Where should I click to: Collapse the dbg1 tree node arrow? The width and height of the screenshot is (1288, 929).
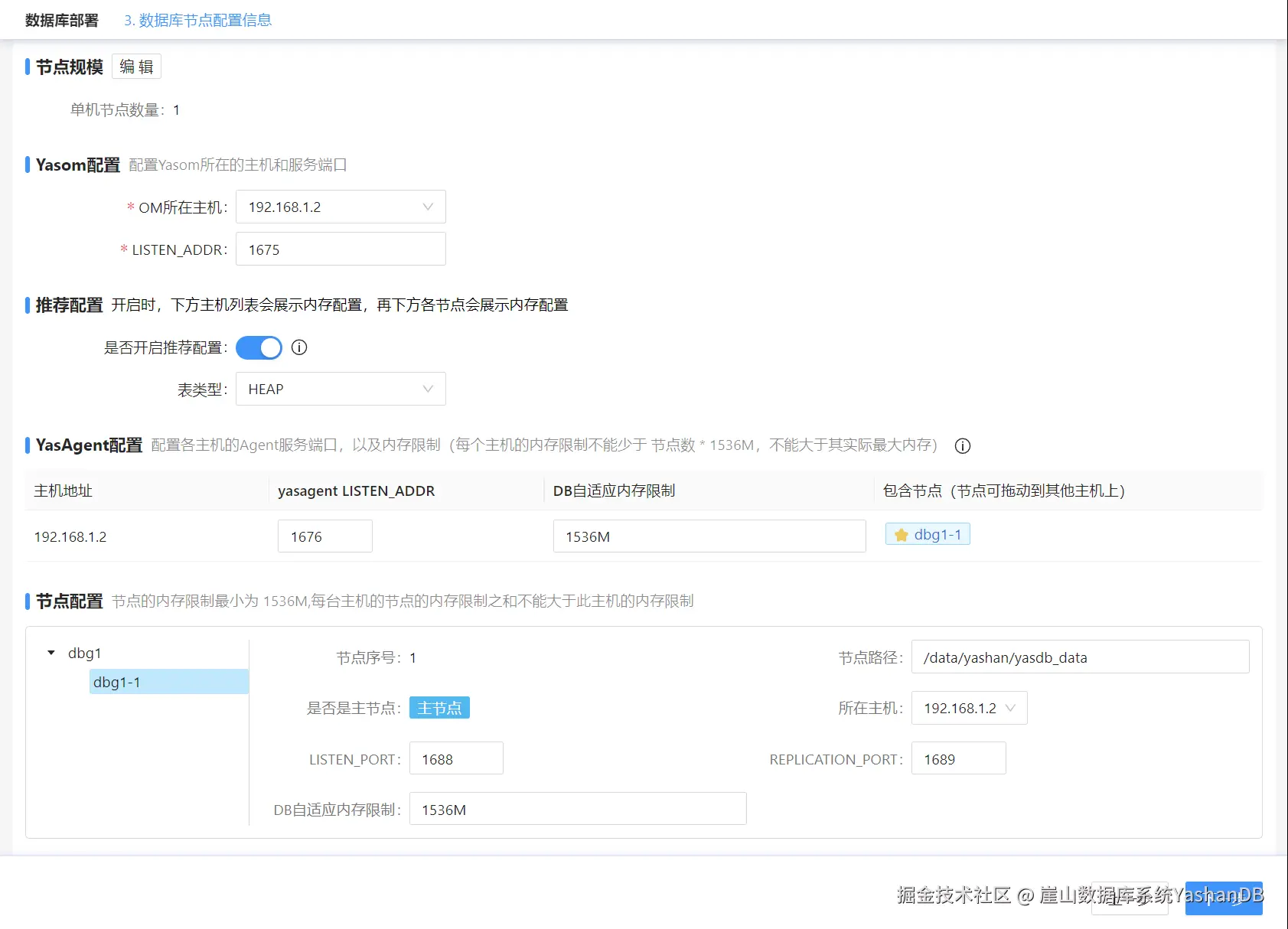pos(51,653)
